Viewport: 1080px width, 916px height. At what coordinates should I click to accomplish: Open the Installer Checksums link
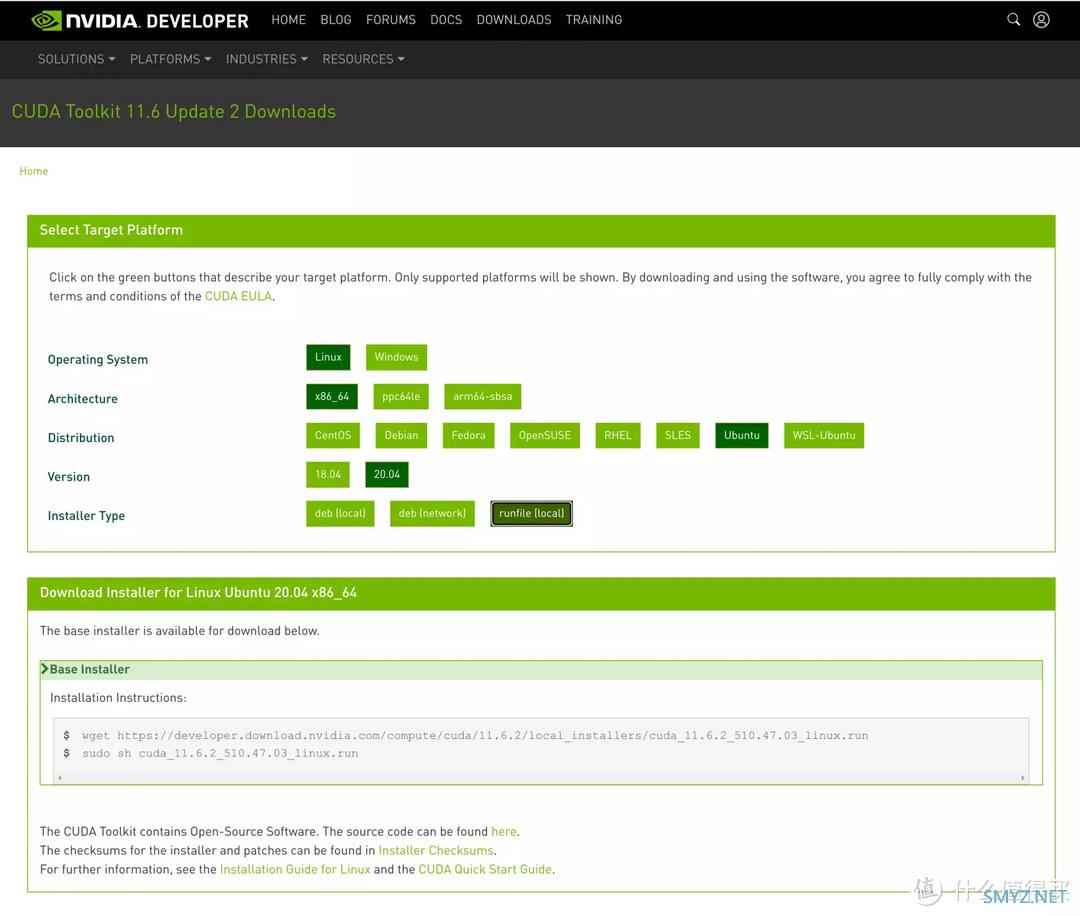(436, 851)
